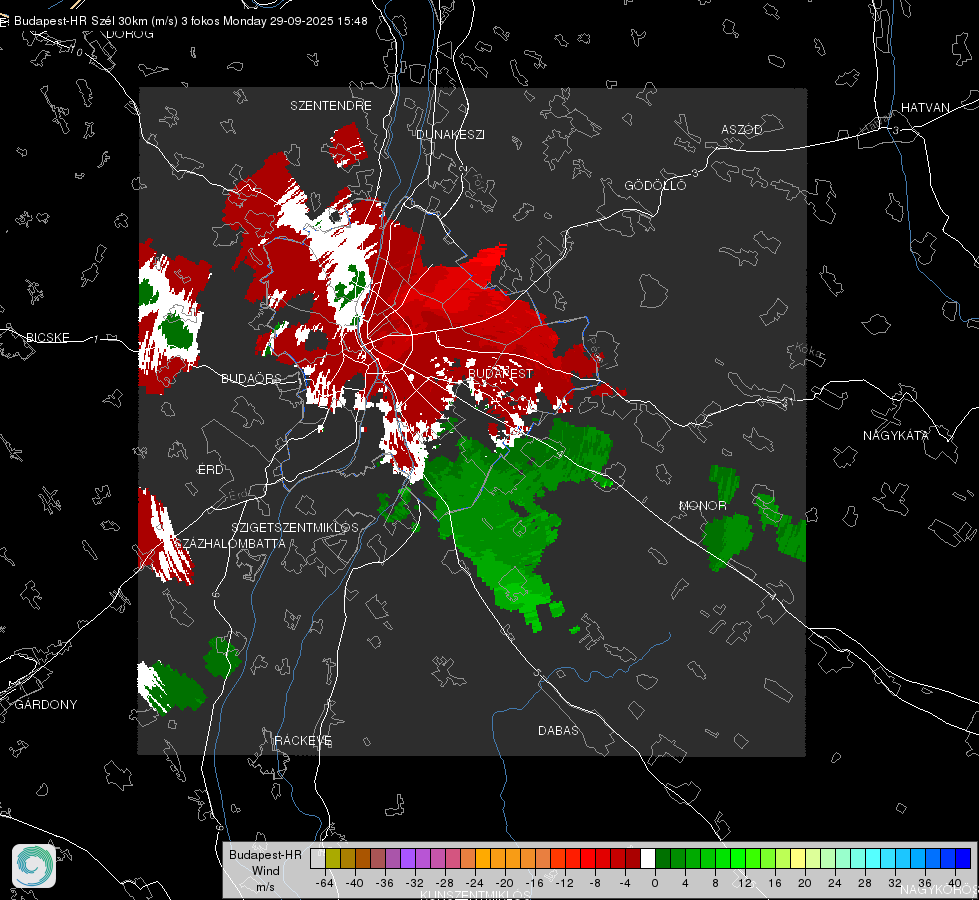979x900 pixels.
Task: Click the 'm/s' unit label in legend
Action: coord(265,886)
